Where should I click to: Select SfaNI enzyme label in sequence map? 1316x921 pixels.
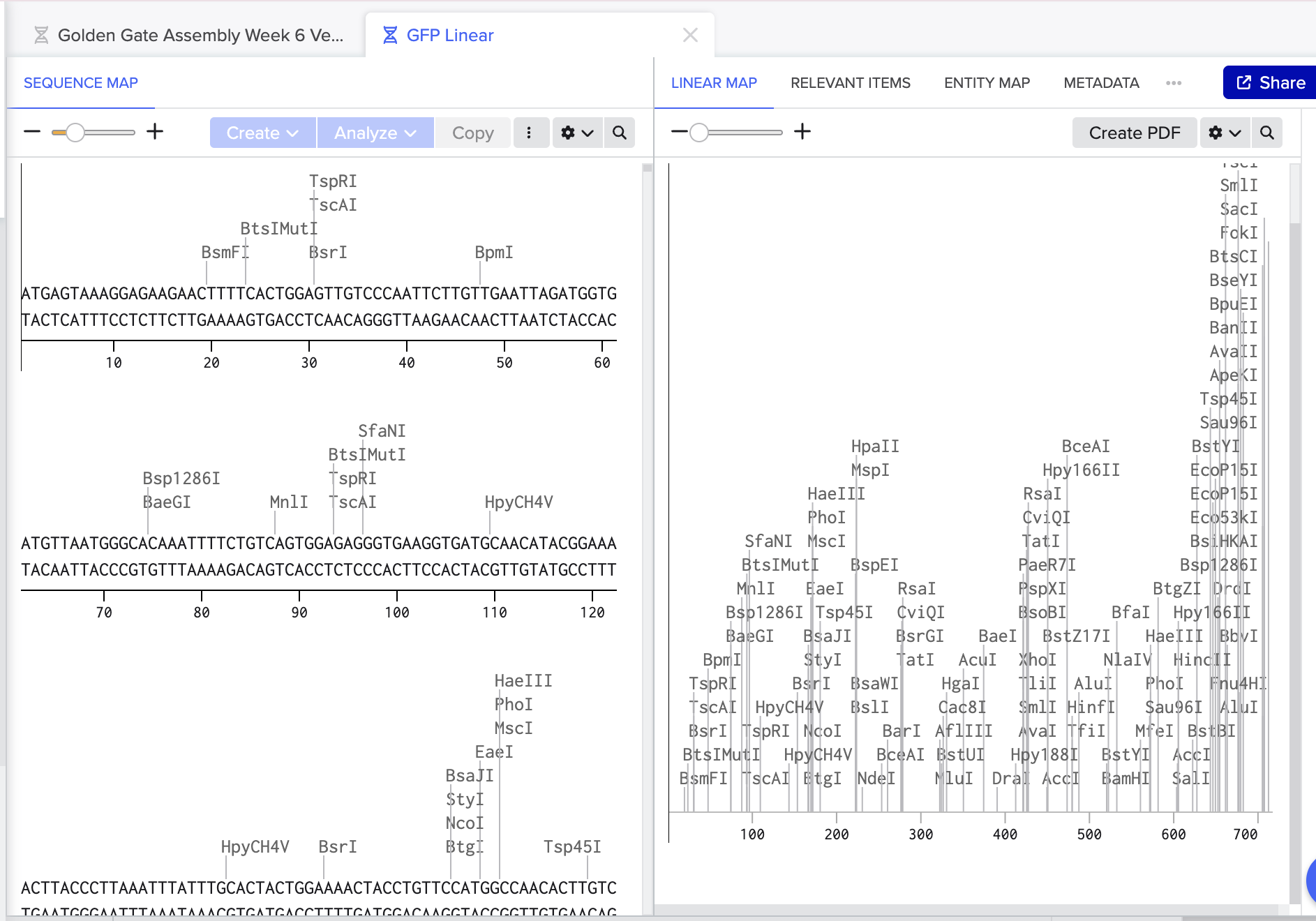pyautogui.click(x=382, y=431)
